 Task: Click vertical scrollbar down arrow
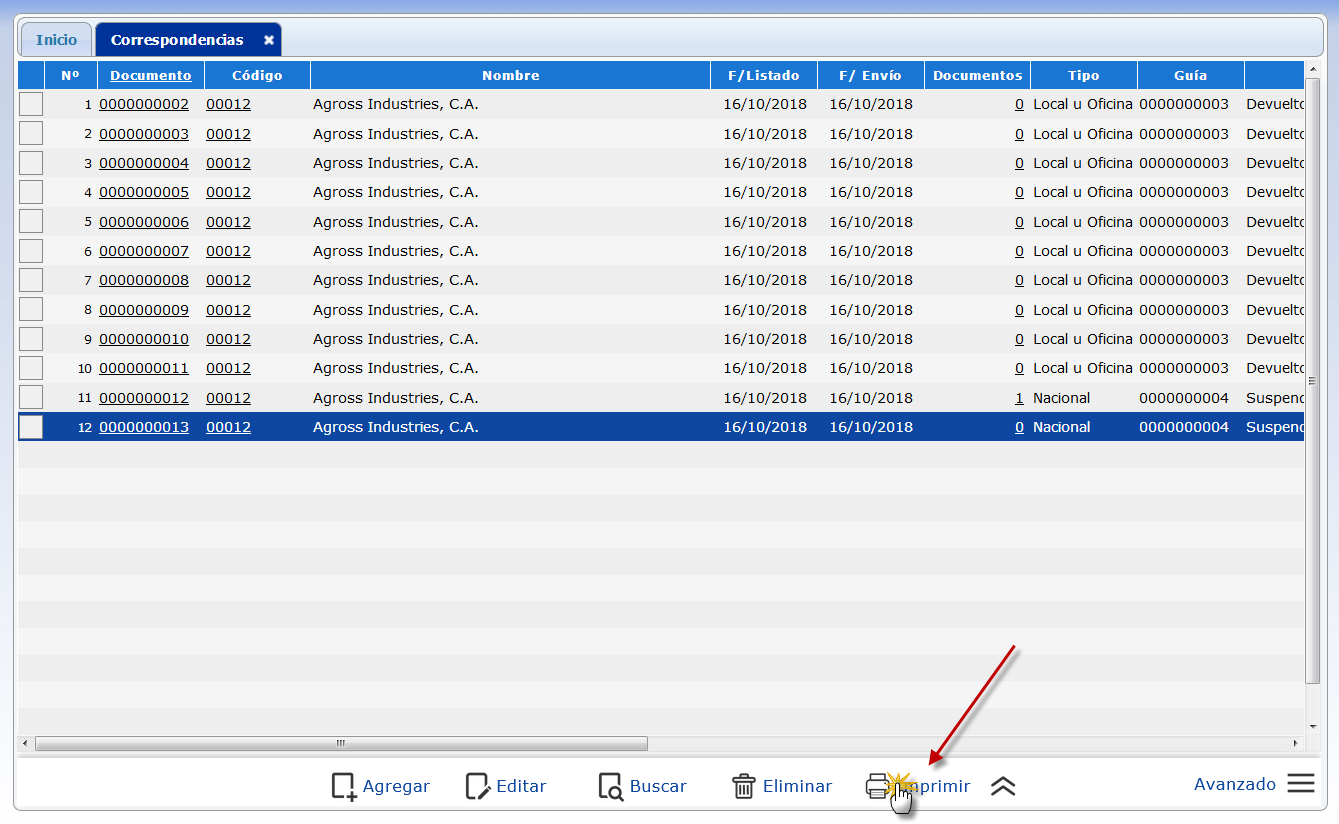[1313, 726]
